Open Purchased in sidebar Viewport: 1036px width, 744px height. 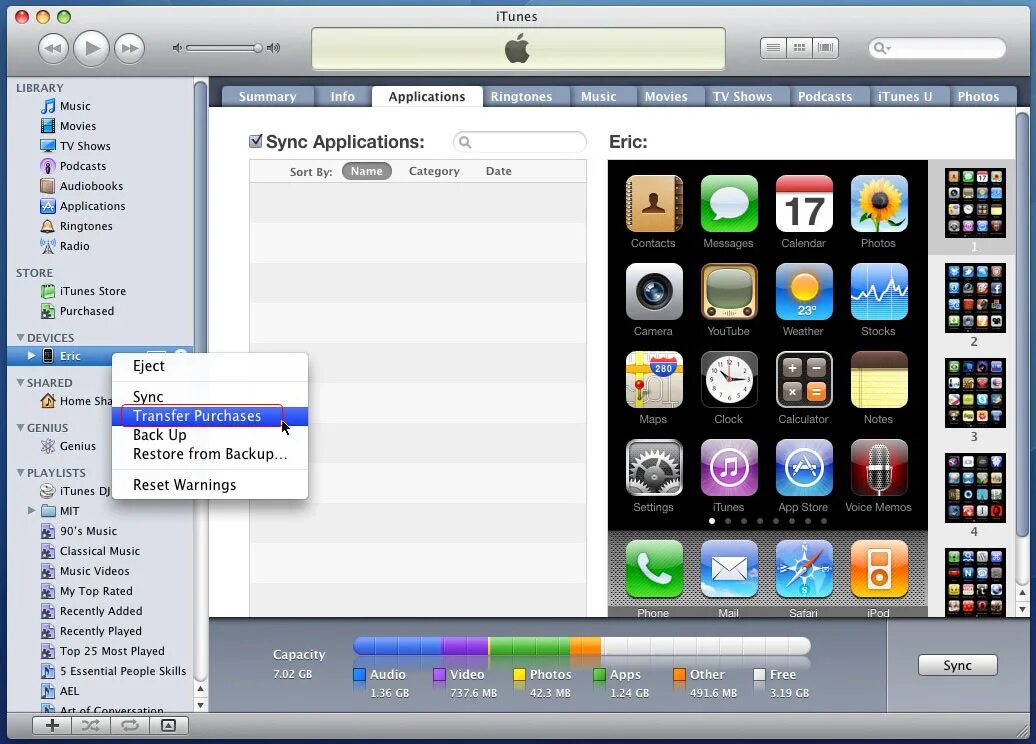tap(87, 311)
